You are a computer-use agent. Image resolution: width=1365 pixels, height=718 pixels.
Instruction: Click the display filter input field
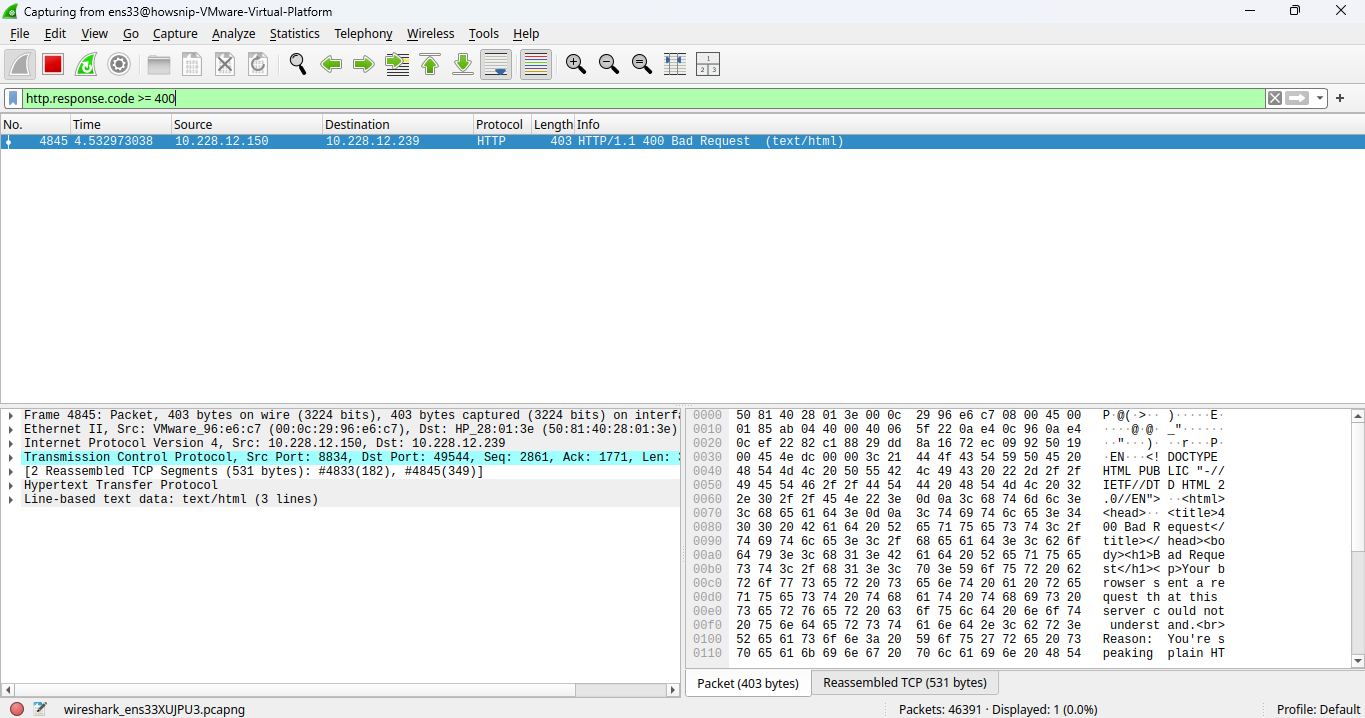tap(644, 98)
